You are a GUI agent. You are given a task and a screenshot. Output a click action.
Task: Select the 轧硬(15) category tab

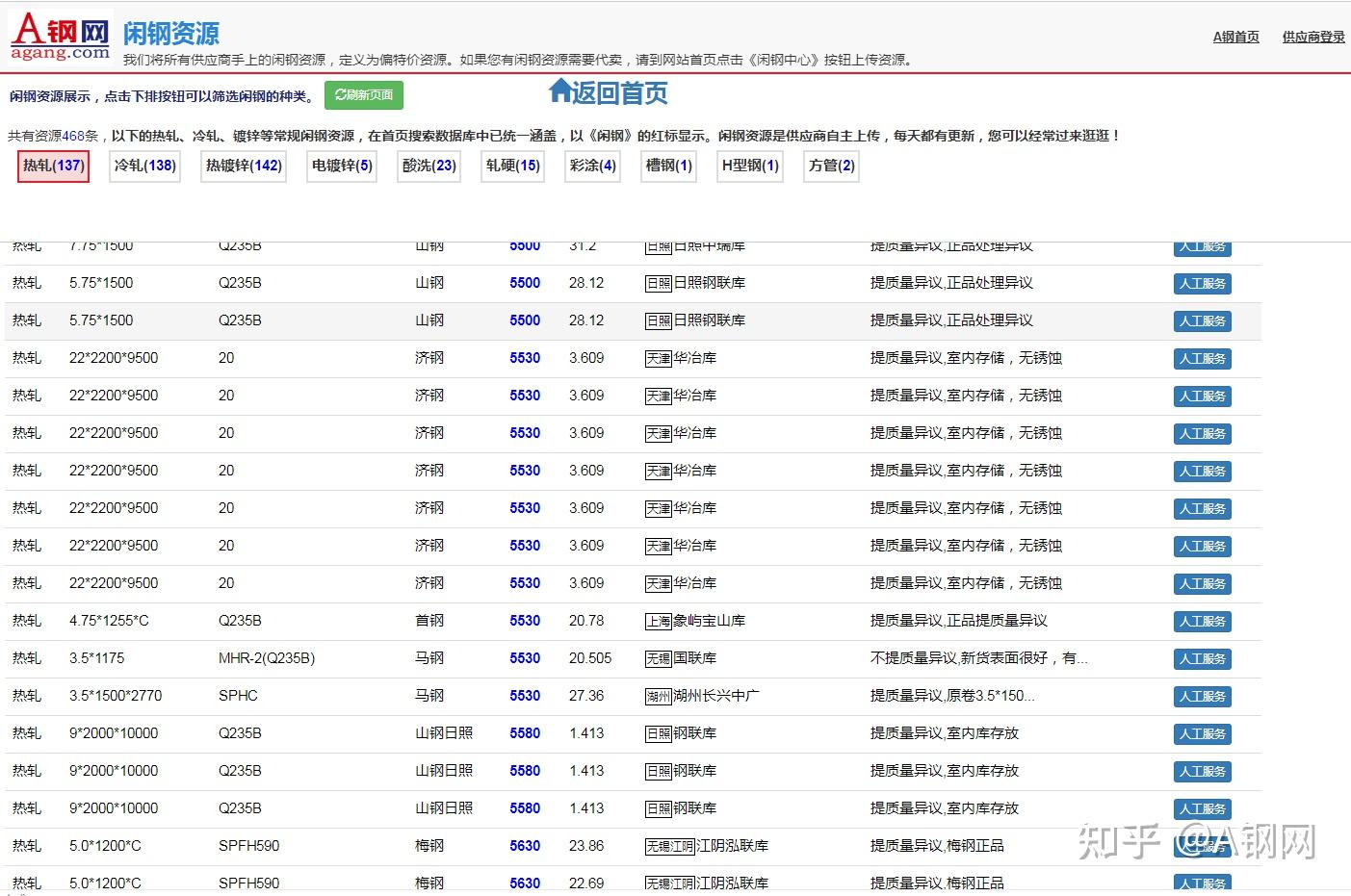point(512,166)
